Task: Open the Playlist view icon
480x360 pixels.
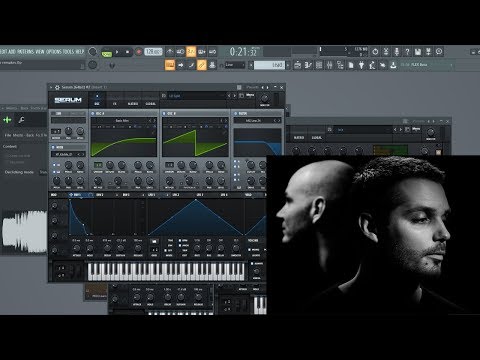Action: click(x=298, y=65)
